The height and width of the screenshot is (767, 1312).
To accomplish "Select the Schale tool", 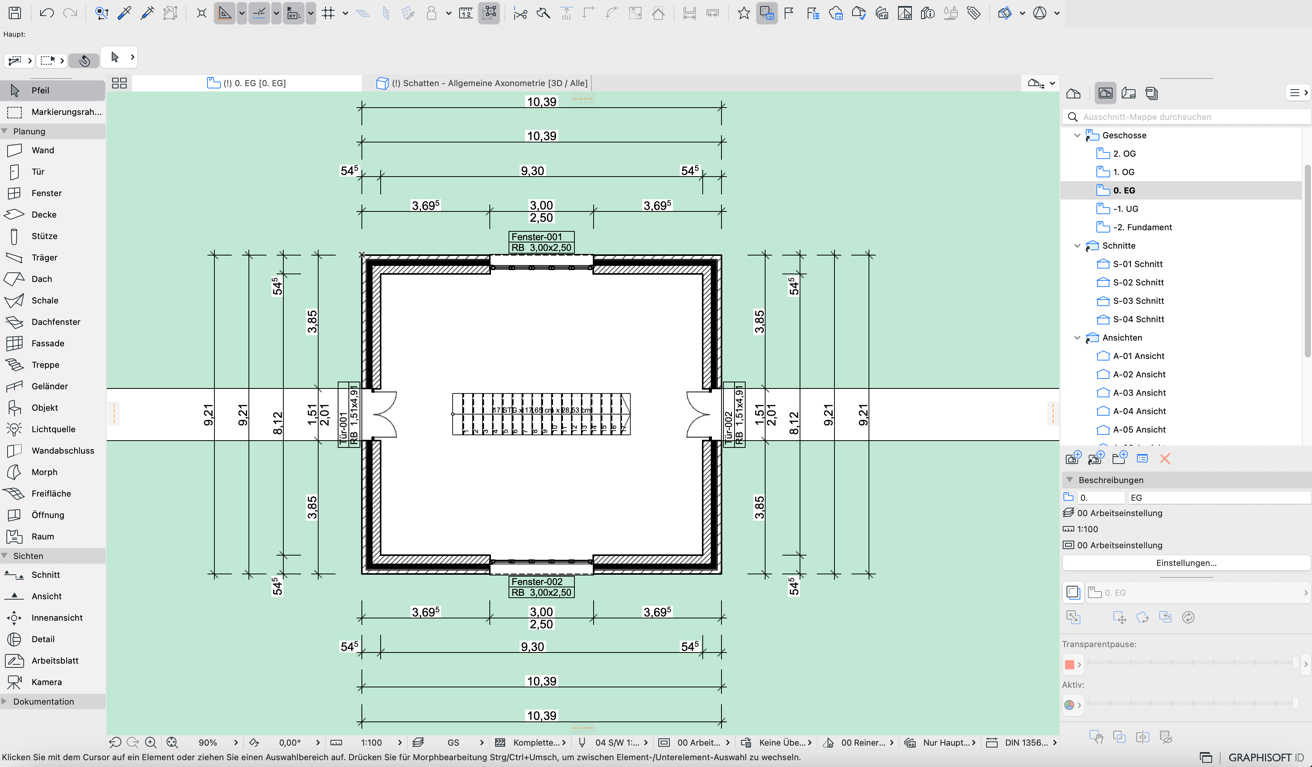I will click(x=52, y=300).
